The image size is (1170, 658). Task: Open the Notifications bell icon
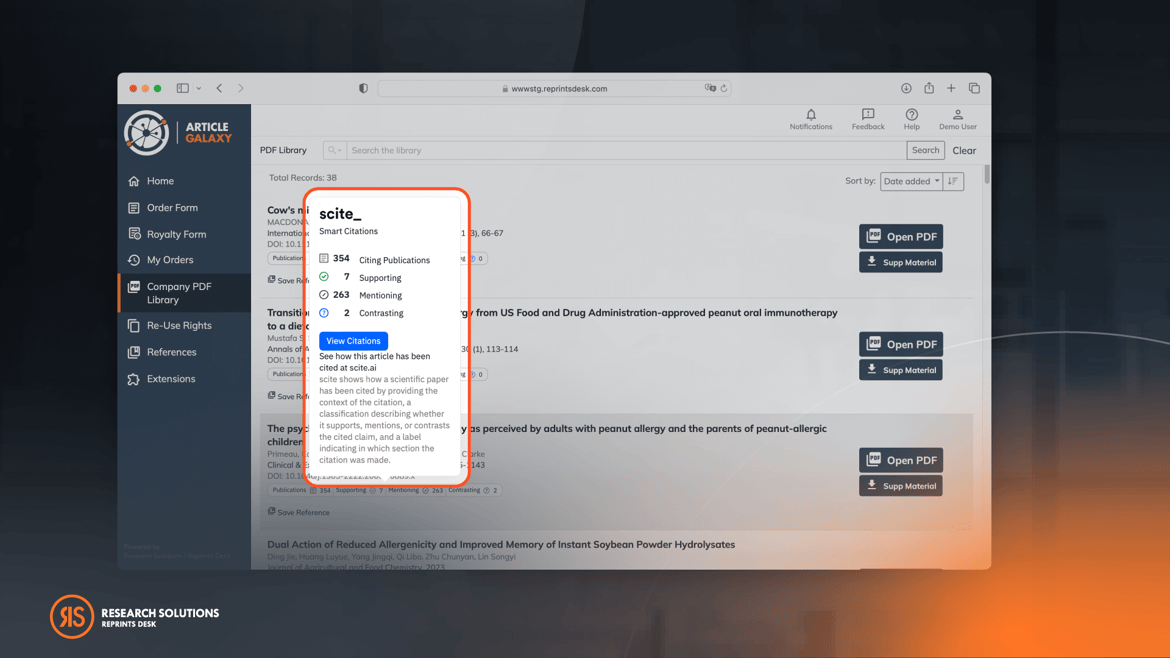[811, 115]
